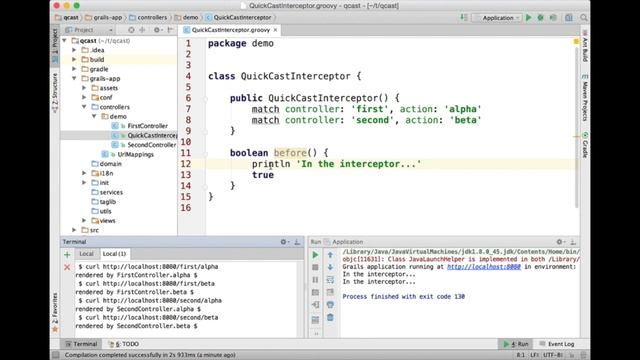Hide the Project panel with hide icon
640x360 pixels.
[170, 30]
